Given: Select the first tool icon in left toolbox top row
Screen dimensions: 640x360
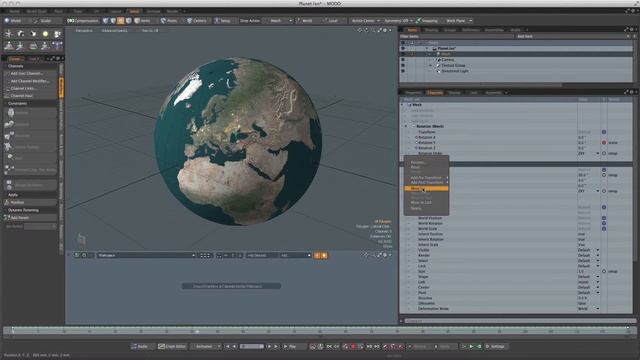Looking at the screenshot, I should point(9,34).
